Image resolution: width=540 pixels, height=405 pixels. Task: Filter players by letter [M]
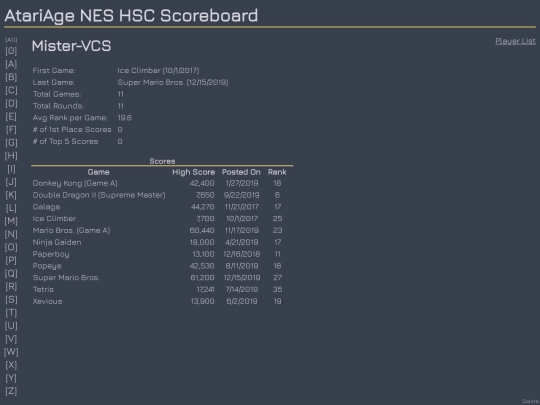tap(11, 221)
